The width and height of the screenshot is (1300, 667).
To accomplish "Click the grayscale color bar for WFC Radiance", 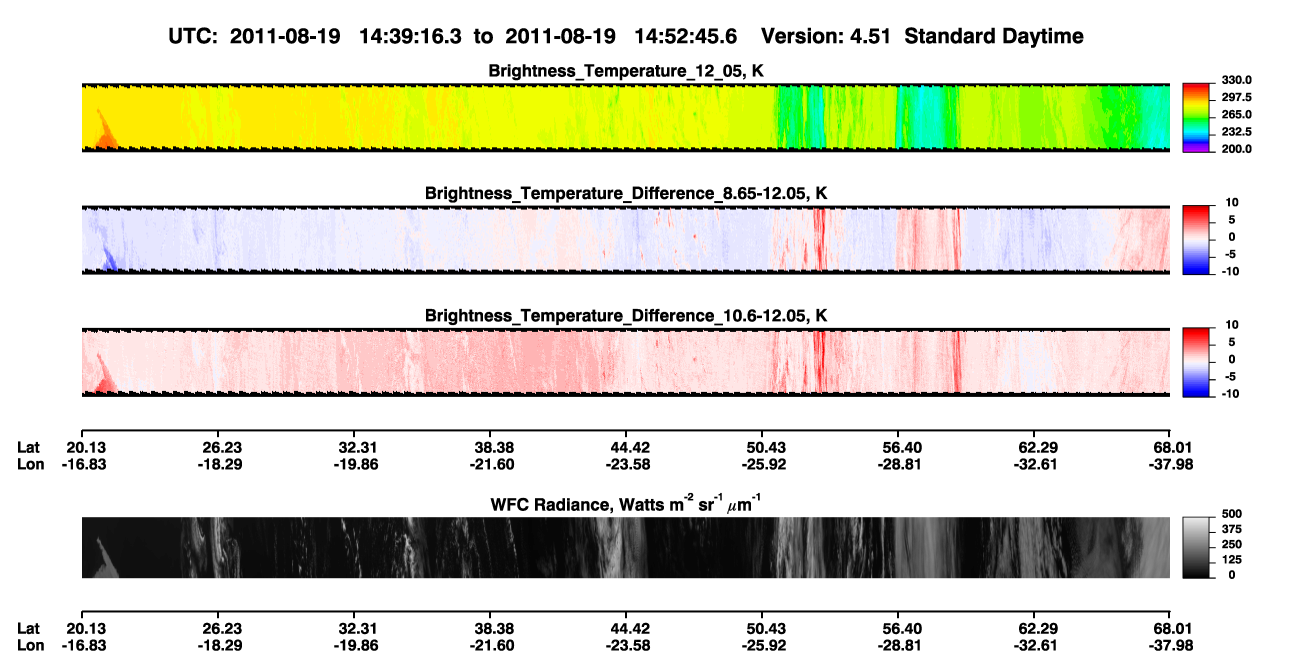I will pos(1194,548).
